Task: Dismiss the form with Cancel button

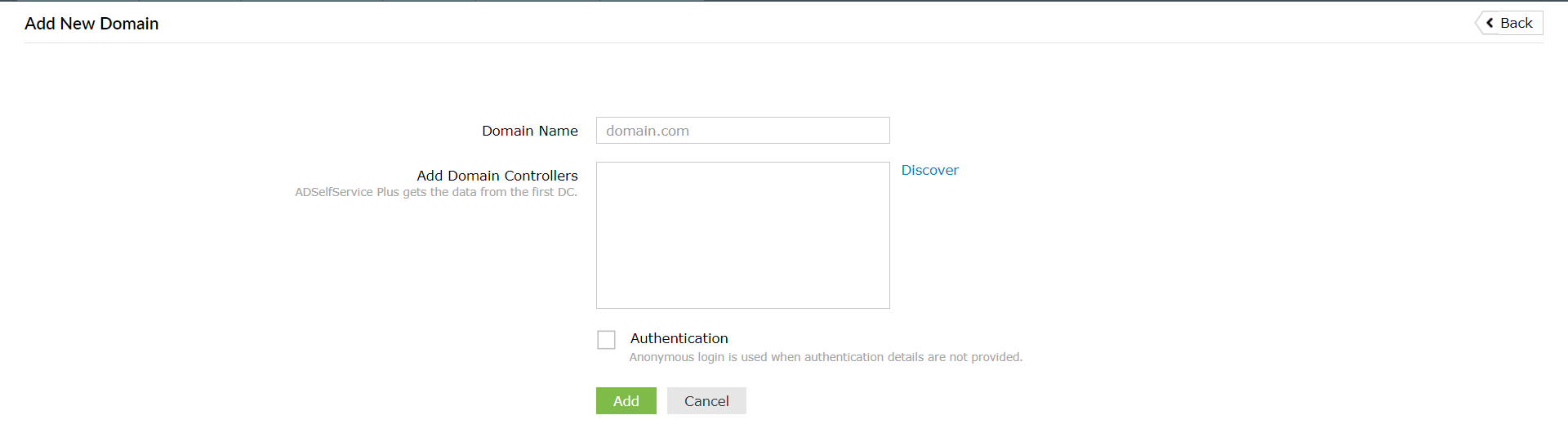Action: pos(706,401)
